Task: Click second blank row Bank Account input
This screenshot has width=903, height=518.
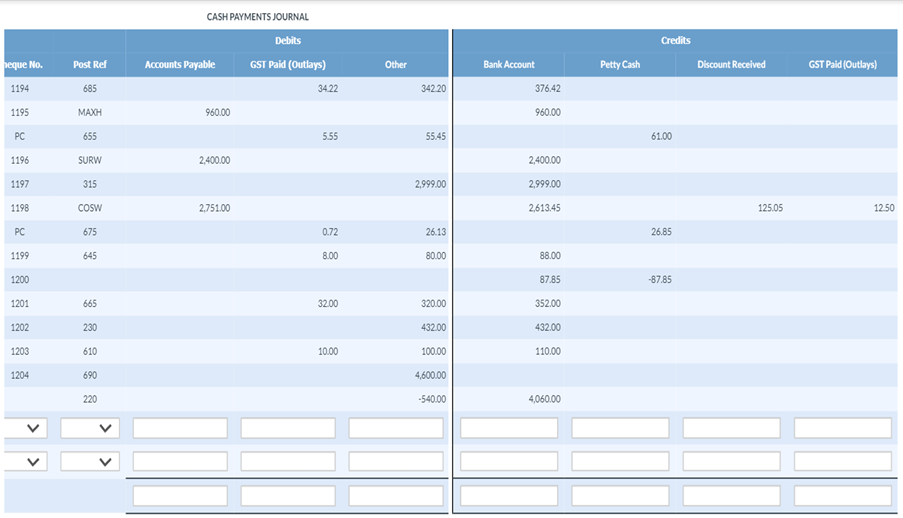Action: coord(509,462)
